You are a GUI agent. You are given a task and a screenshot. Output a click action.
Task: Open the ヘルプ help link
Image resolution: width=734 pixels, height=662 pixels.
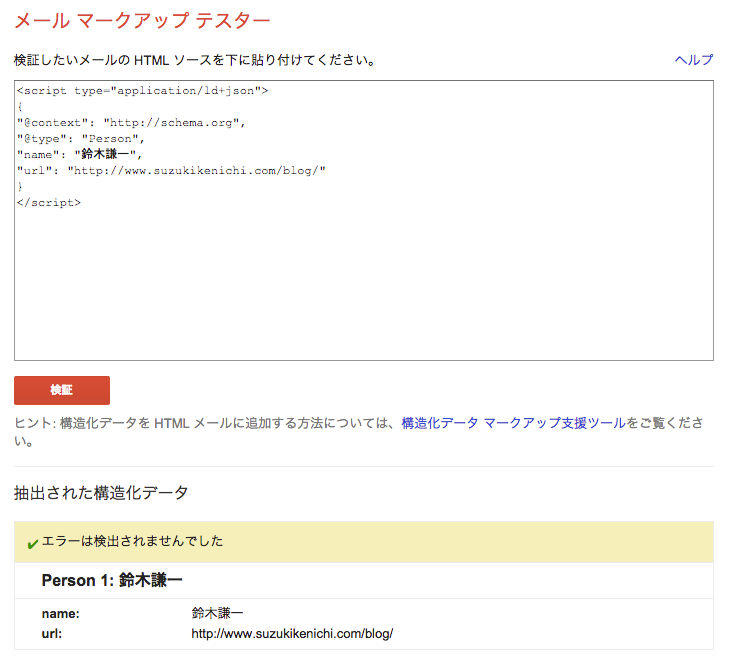694,60
